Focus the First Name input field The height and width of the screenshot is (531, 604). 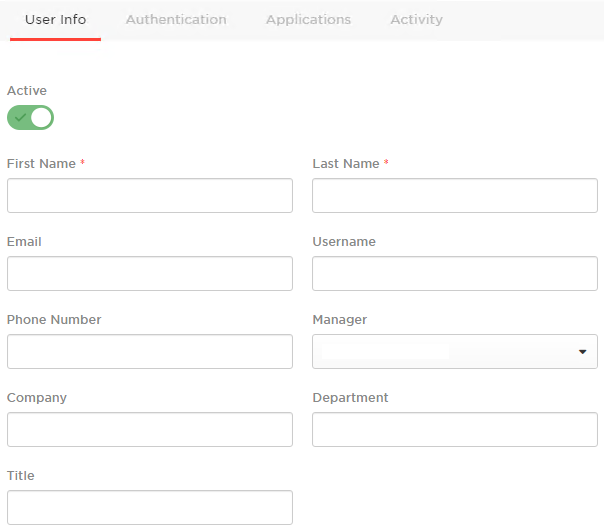coord(150,195)
